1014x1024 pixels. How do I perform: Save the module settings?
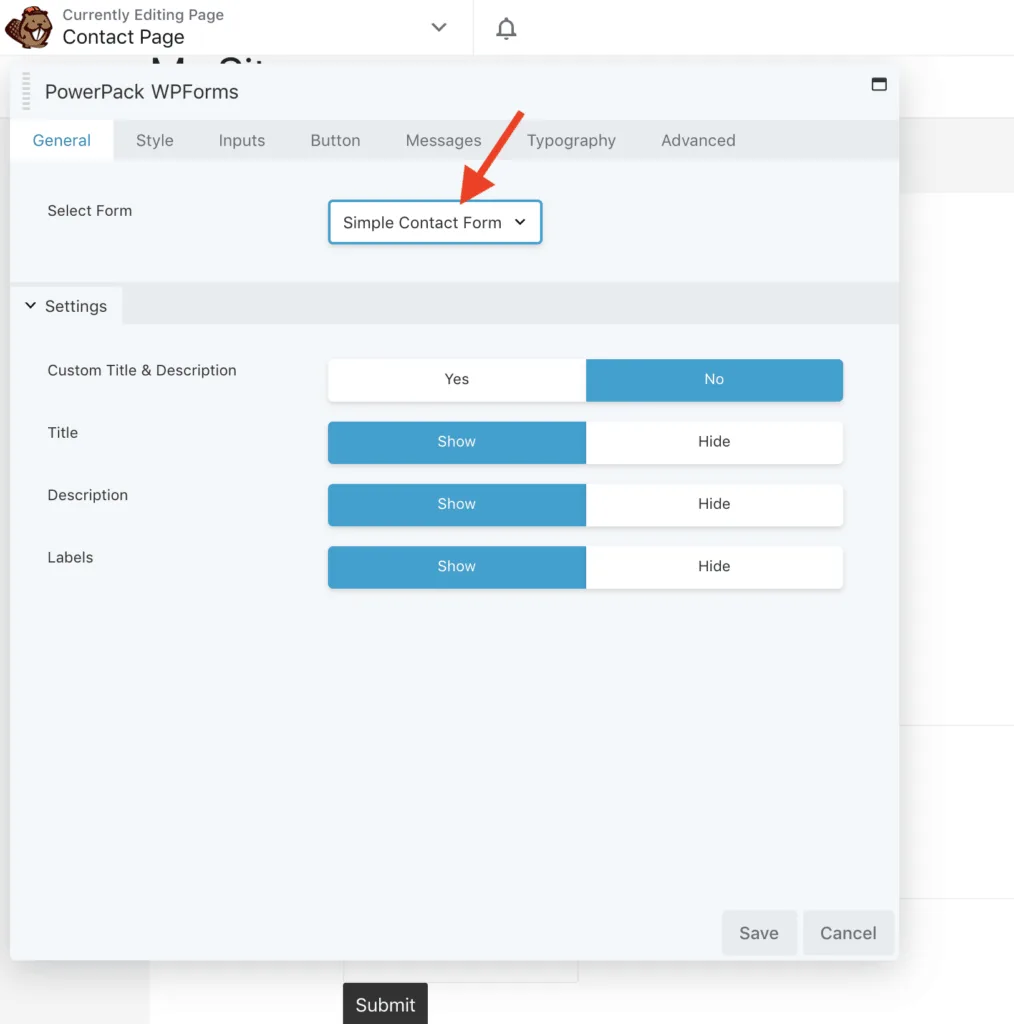tap(759, 933)
